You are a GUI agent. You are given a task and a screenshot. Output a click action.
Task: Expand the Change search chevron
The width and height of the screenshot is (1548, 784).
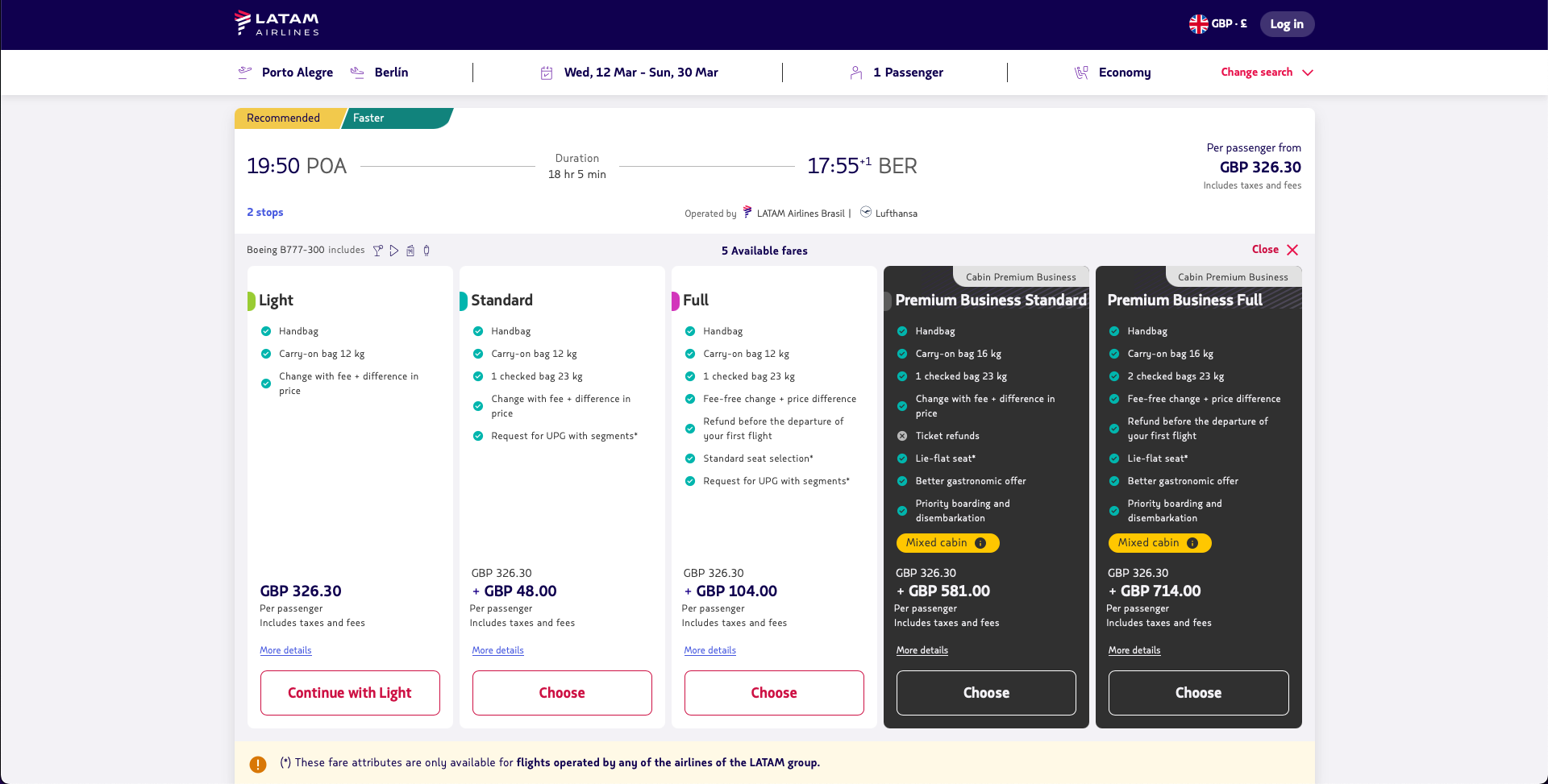coord(1308,73)
